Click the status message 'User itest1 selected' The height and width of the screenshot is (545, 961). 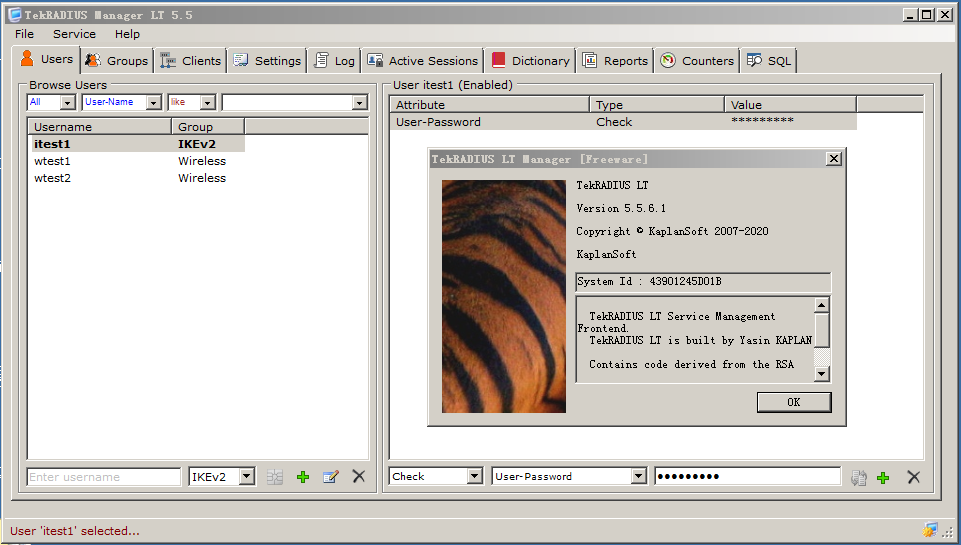tap(75, 531)
